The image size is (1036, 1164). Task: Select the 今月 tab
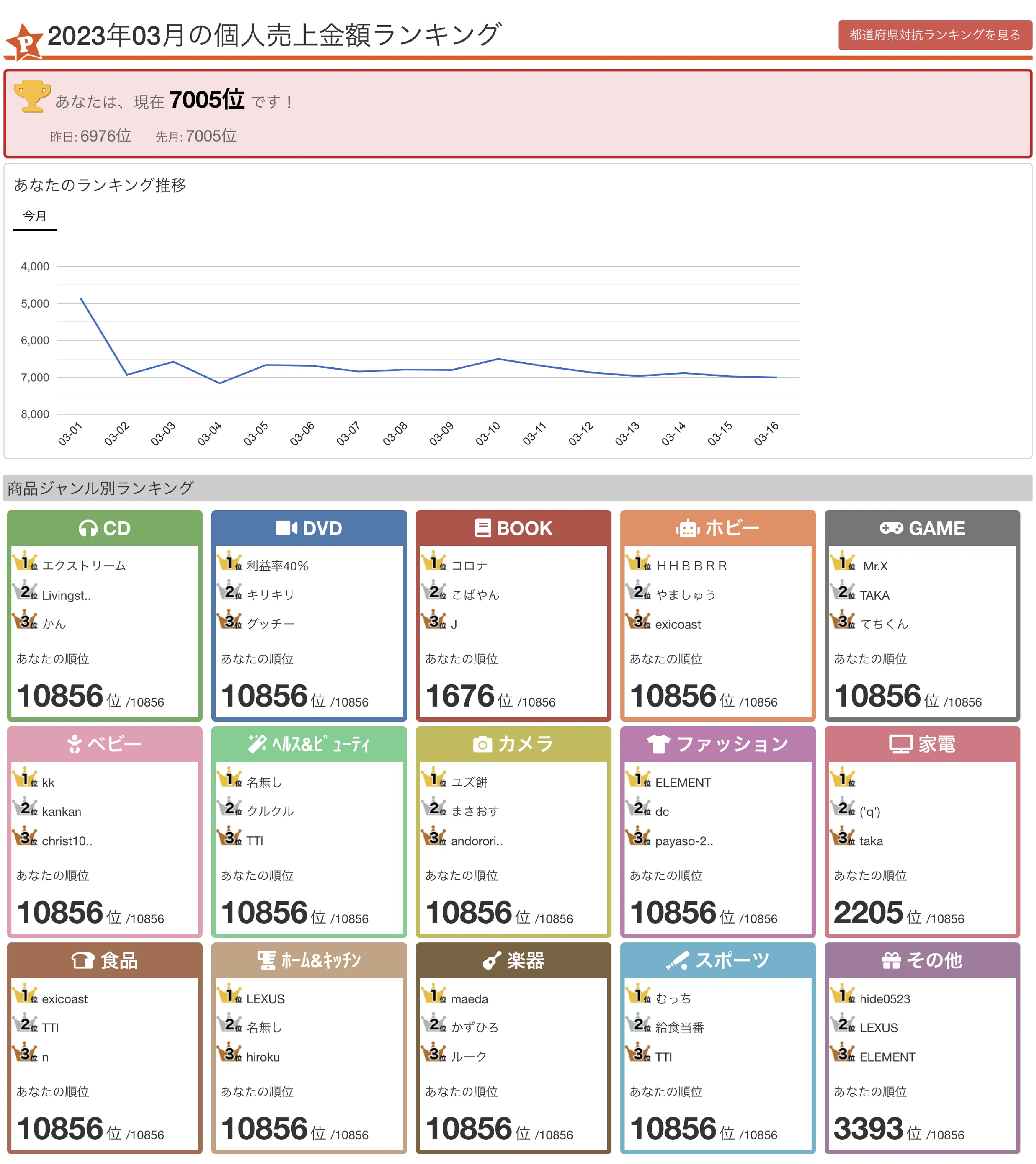pyautogui.click(x=35, y=216)
